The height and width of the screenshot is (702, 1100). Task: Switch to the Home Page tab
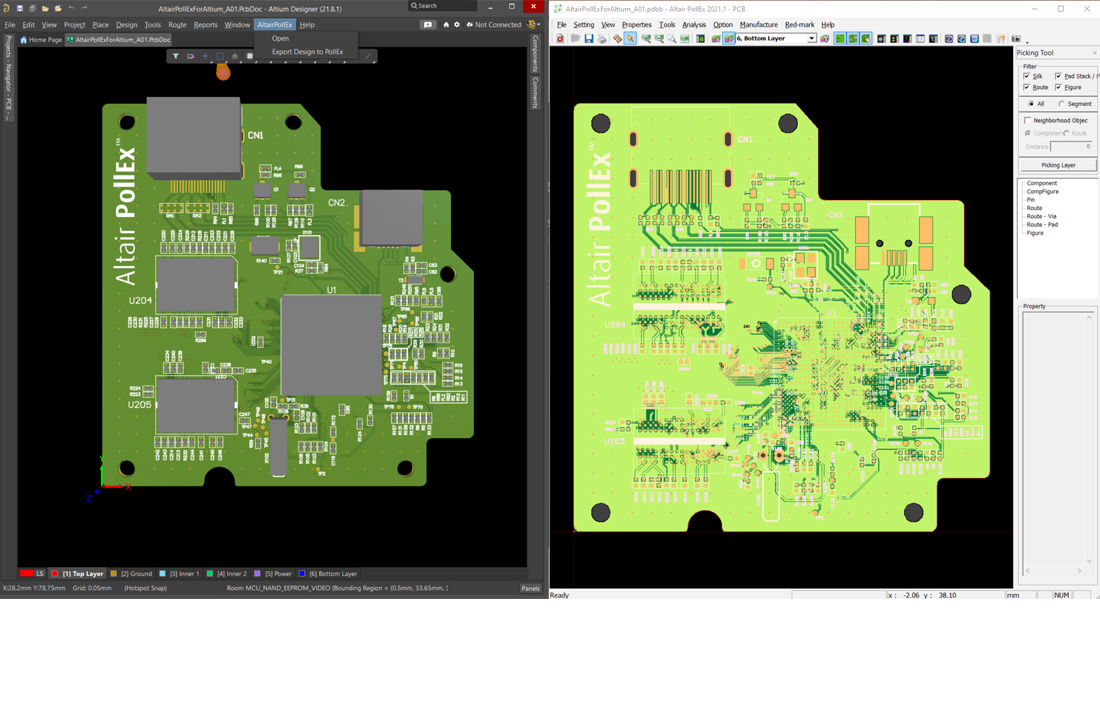pyautogui.click(x=41, y=40)
